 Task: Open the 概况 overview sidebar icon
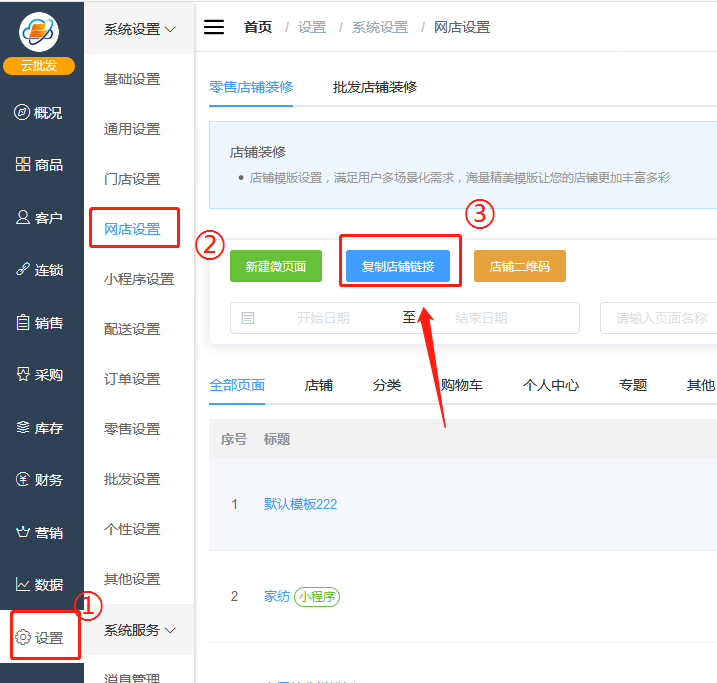[22, 113]
